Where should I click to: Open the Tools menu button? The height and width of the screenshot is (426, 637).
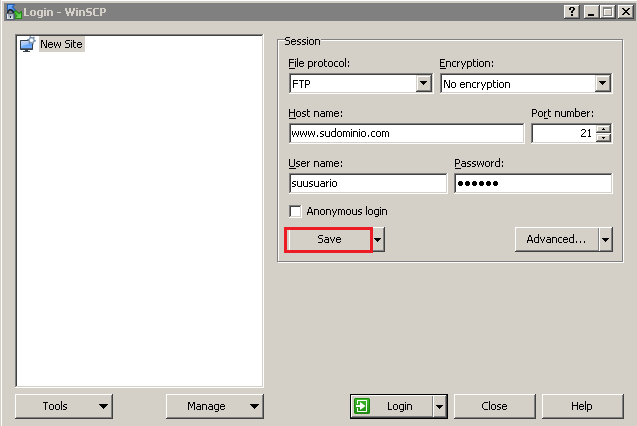pyautogui.click(x=64, y=406)
